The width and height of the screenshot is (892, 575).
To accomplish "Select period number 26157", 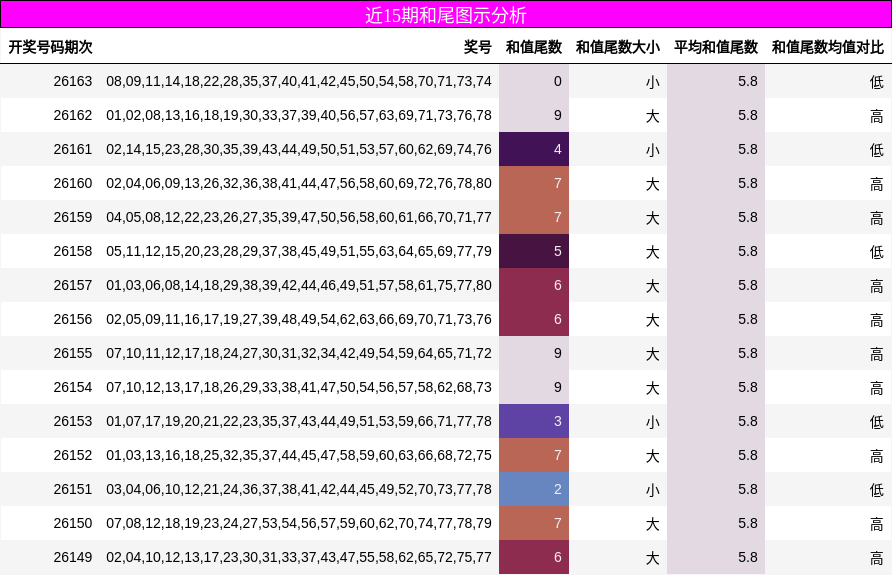I will coord(73,285).
